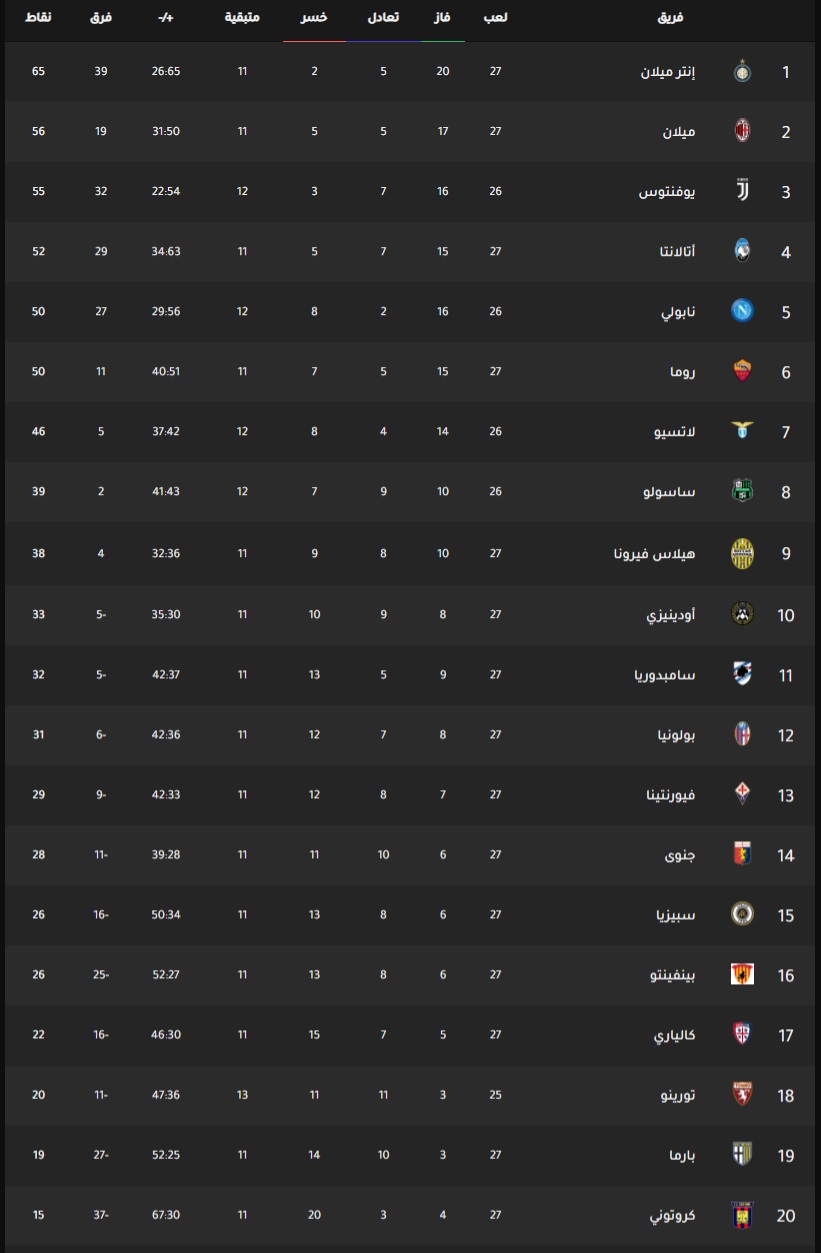The height and width of the screenshot is (1253, 821).
Task: Sort table by فاز wins header
Action: point(442,19)
